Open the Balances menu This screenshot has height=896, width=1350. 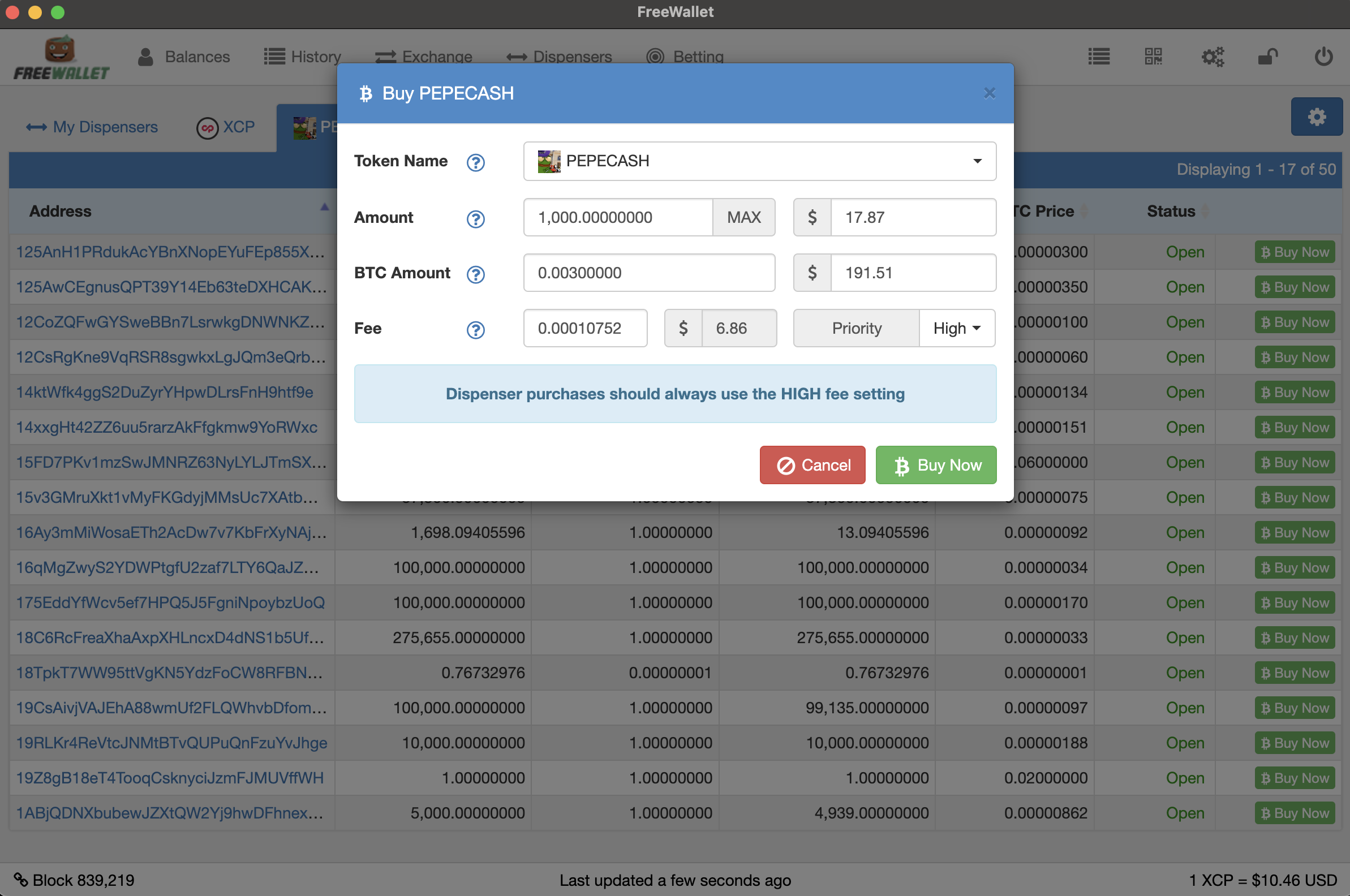[183, 57]
